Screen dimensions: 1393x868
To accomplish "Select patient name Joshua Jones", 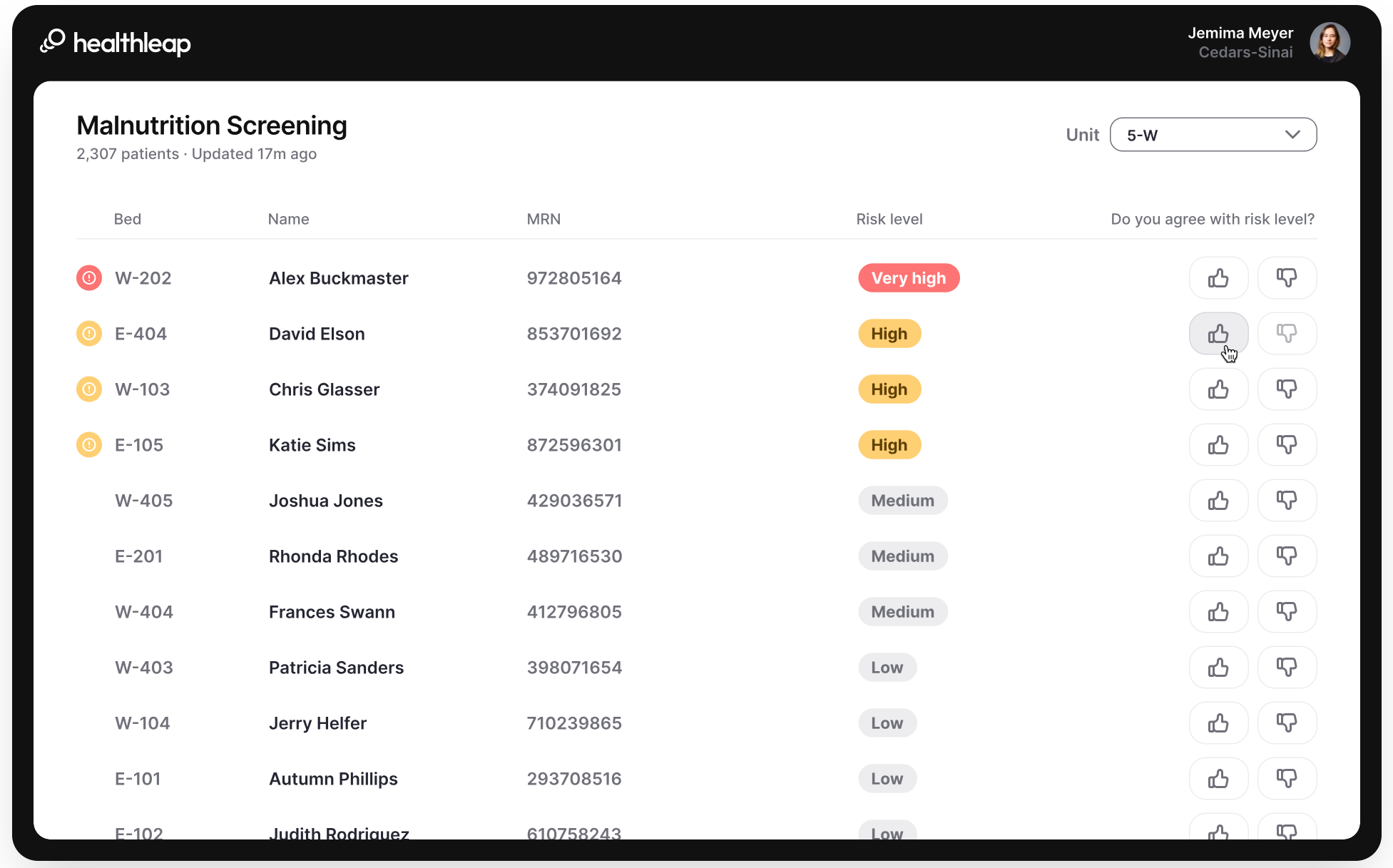I will click(x=326, y=500).
